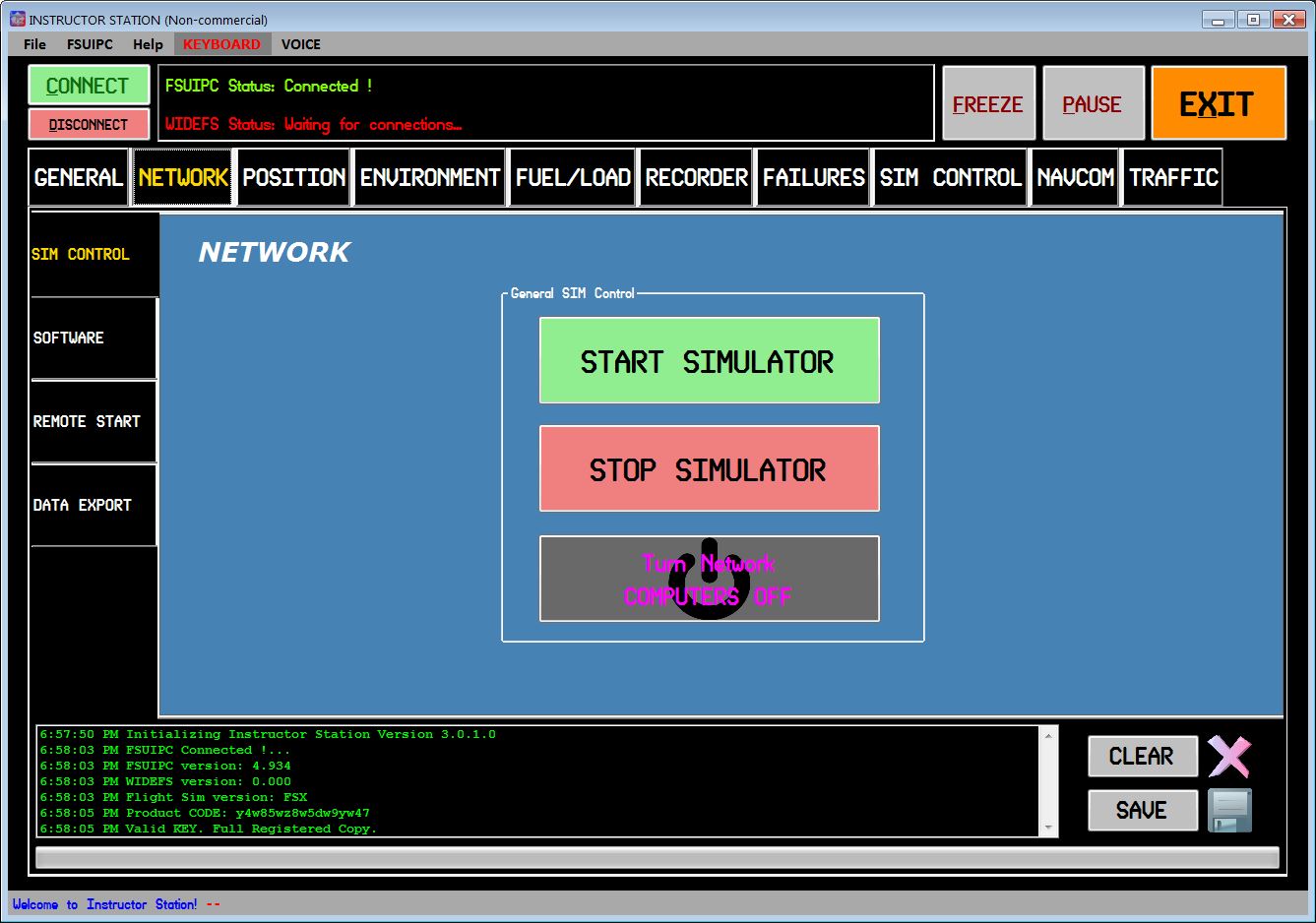Click the DISCONNECT button
This screenshot has width=1316, height=923.
pyautogui.click(x=89, y=125)
